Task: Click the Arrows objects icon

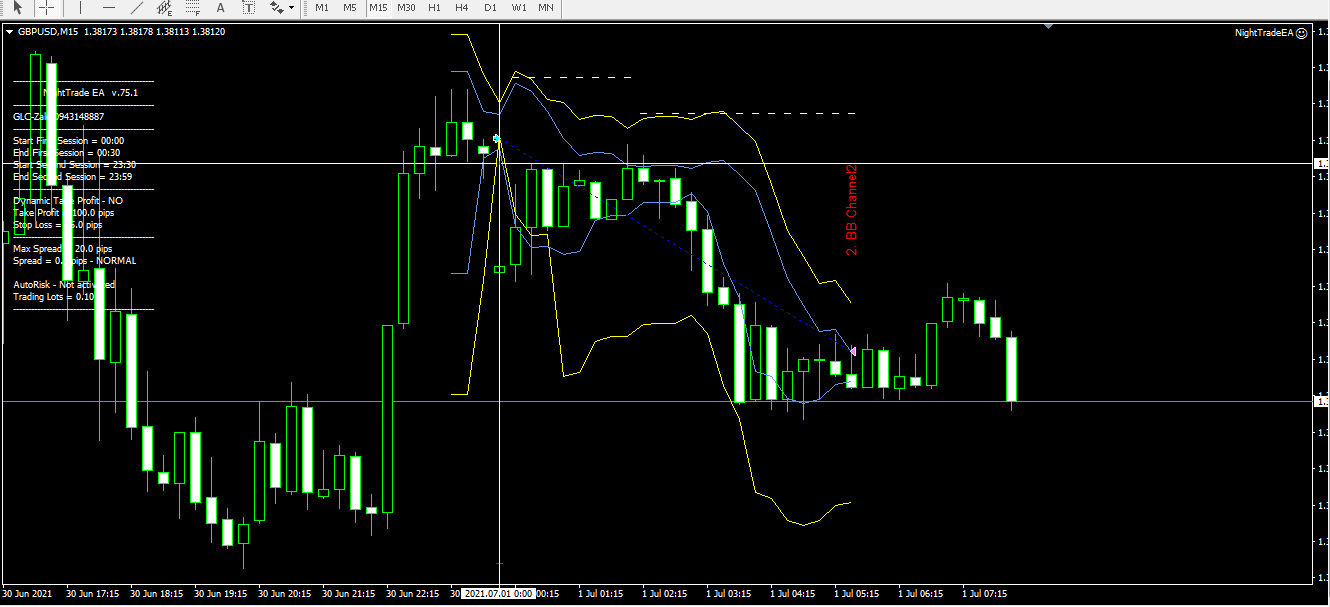Action: (x=276, y=7)
